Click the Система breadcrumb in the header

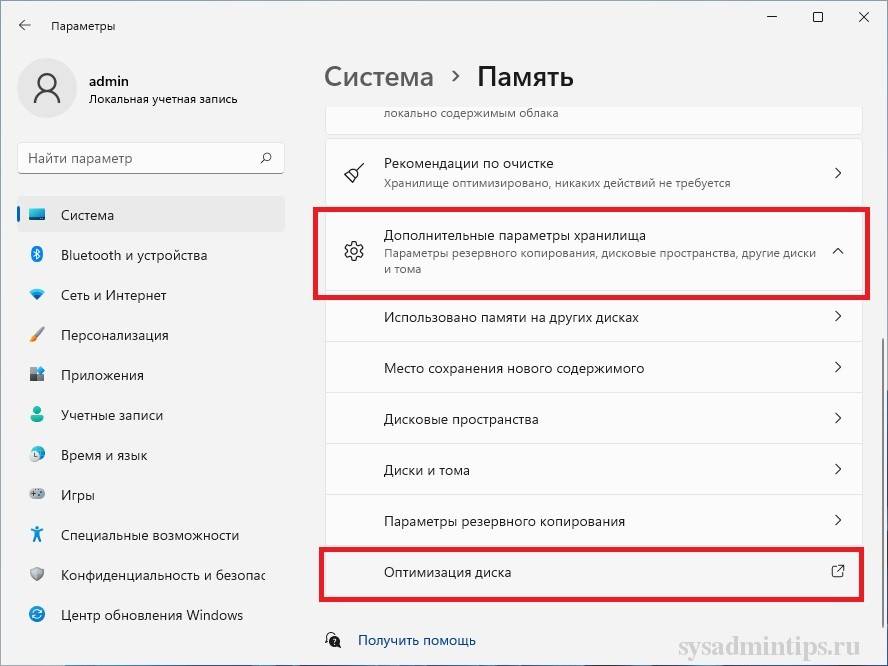point(379,77)
